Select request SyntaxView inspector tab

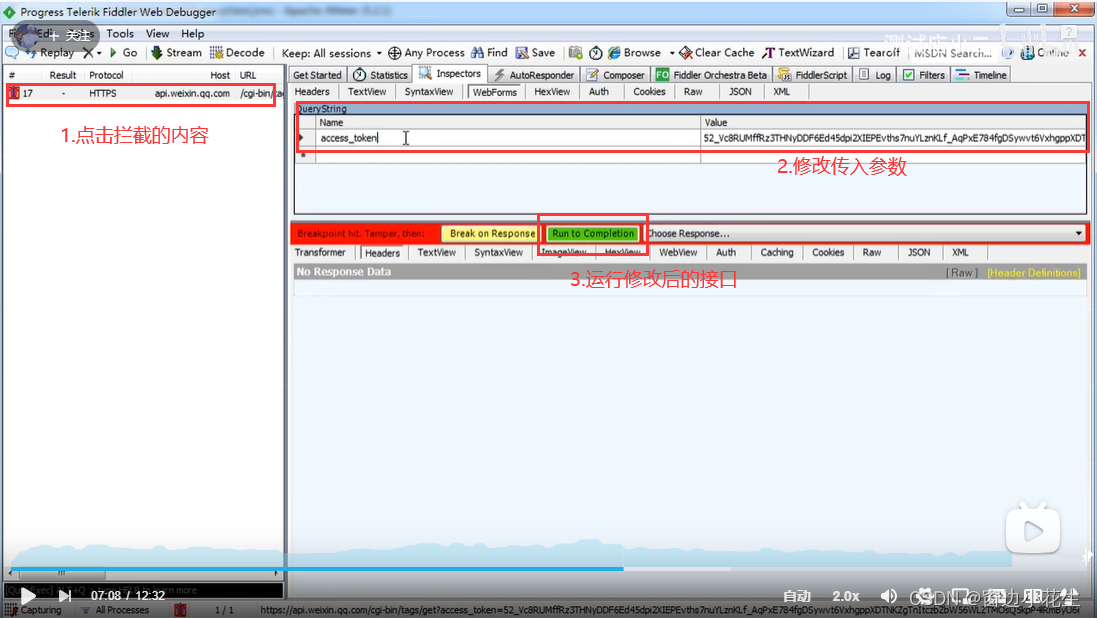click(428, 92)
